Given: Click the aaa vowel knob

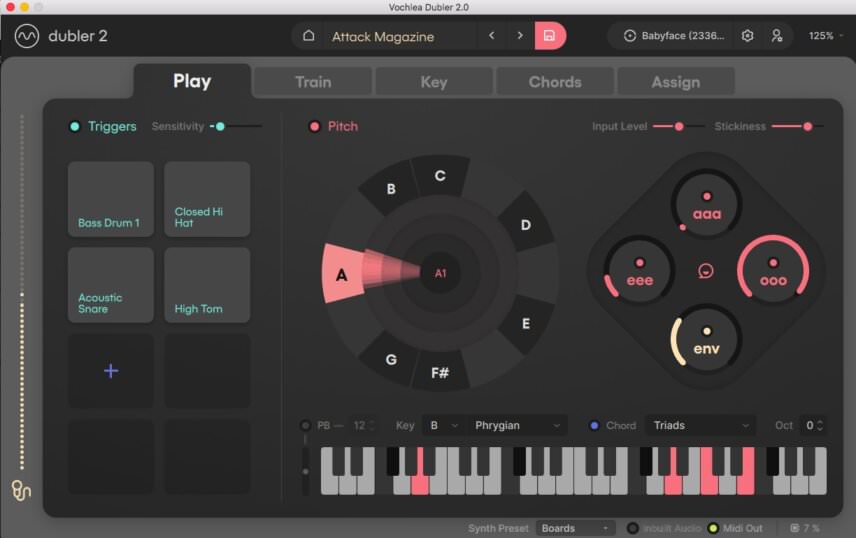Looking at the screenshot, I should click(x=706, y=204).
